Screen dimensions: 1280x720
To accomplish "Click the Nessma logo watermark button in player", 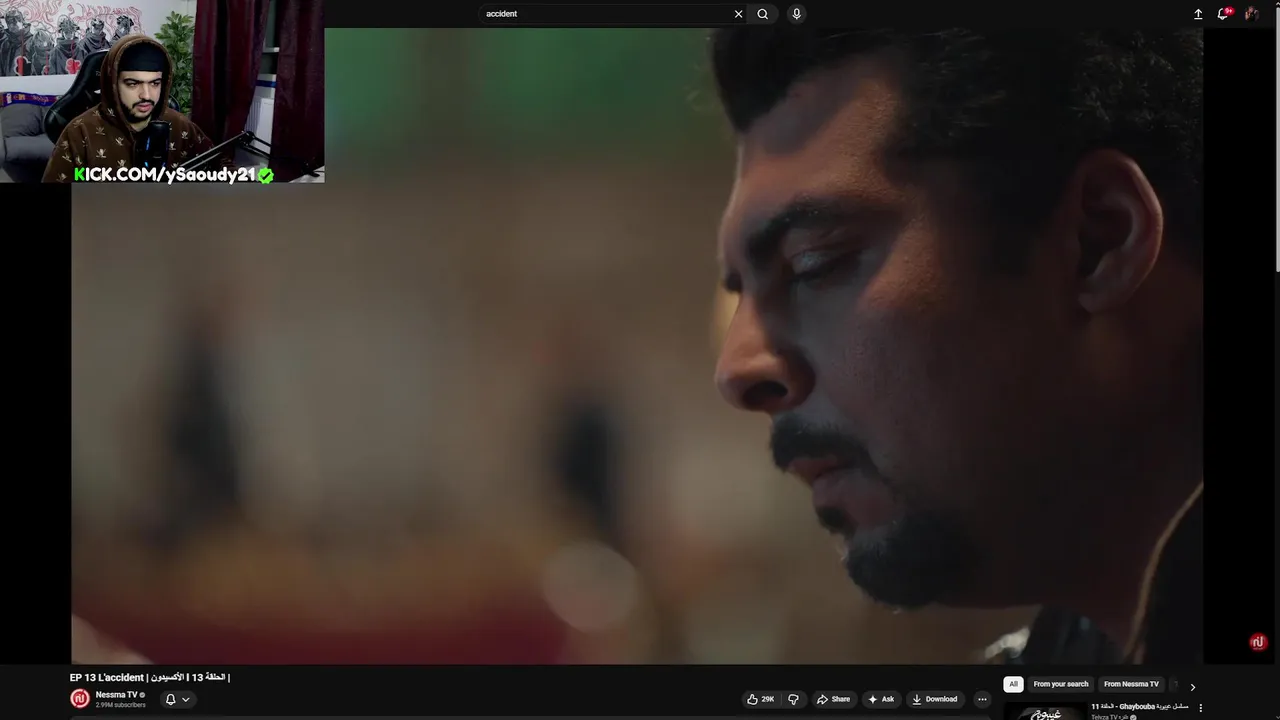I will tap(1258, 643).
